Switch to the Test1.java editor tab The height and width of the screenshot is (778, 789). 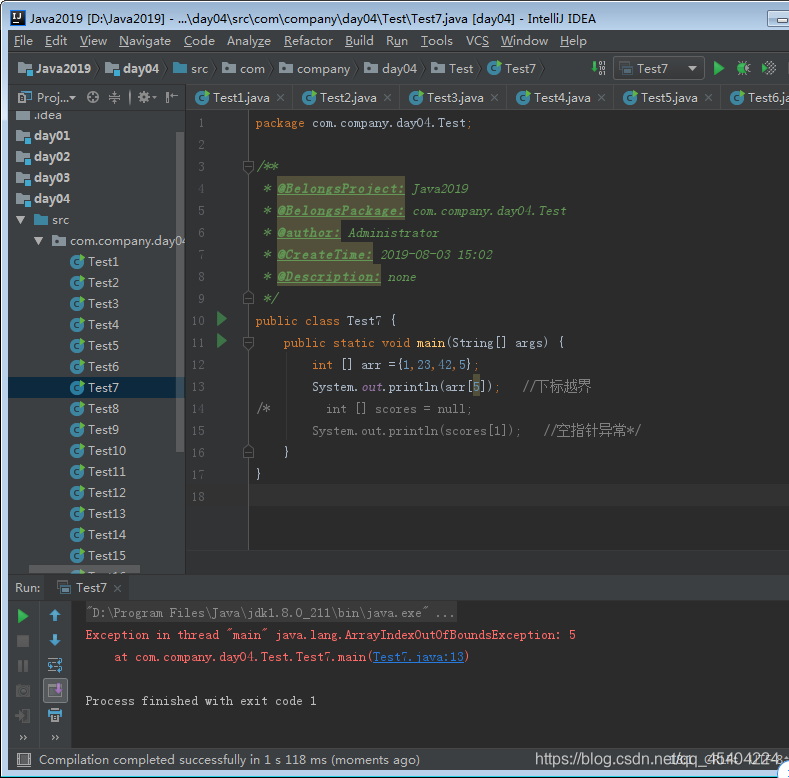coord(241,98)
